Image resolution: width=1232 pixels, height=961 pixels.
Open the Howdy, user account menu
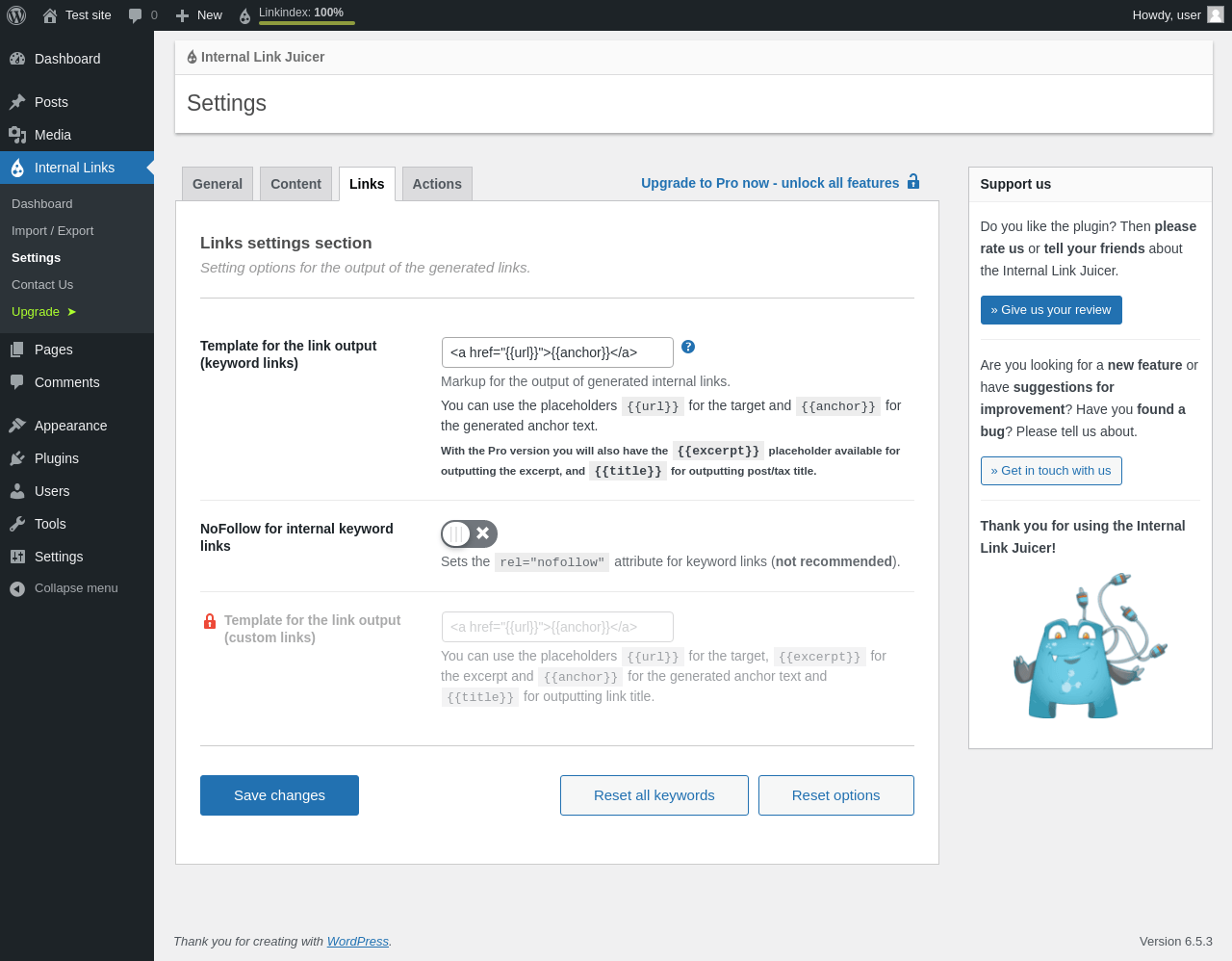click(x=1178, y=15)
